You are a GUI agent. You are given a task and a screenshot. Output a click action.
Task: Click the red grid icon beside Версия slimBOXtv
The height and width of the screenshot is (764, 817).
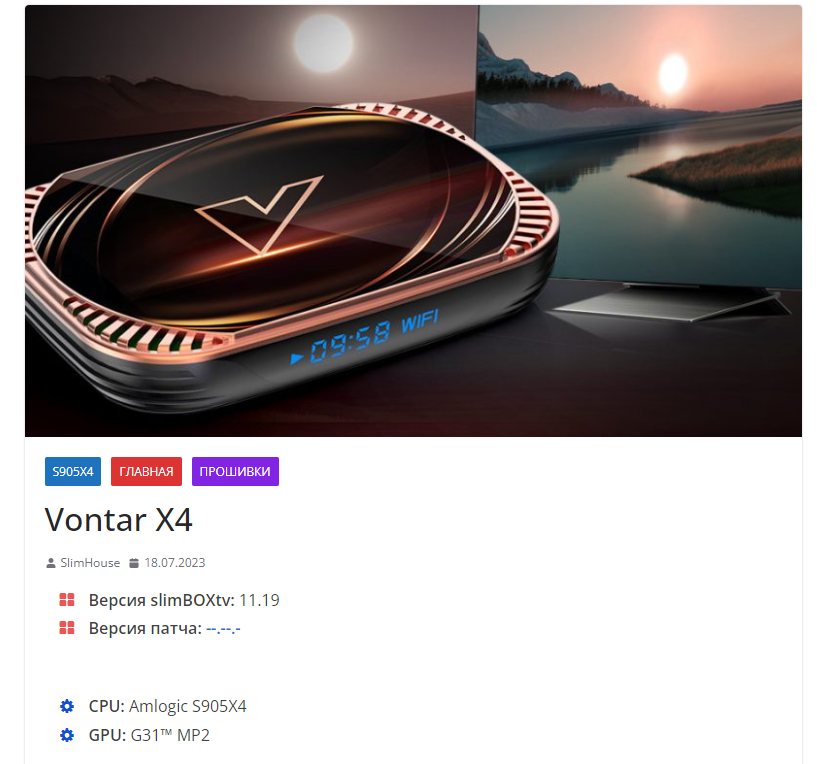coord(67,600)
